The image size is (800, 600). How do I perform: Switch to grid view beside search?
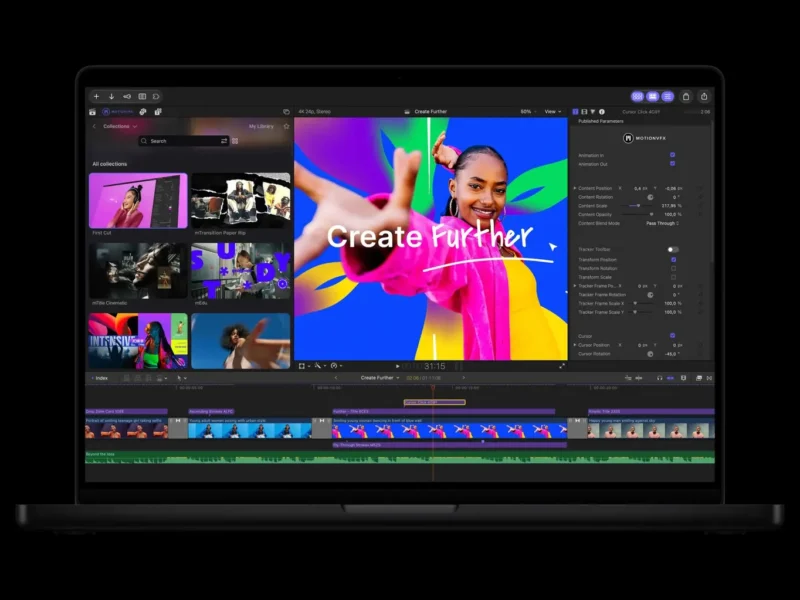(x=235, y=141)
